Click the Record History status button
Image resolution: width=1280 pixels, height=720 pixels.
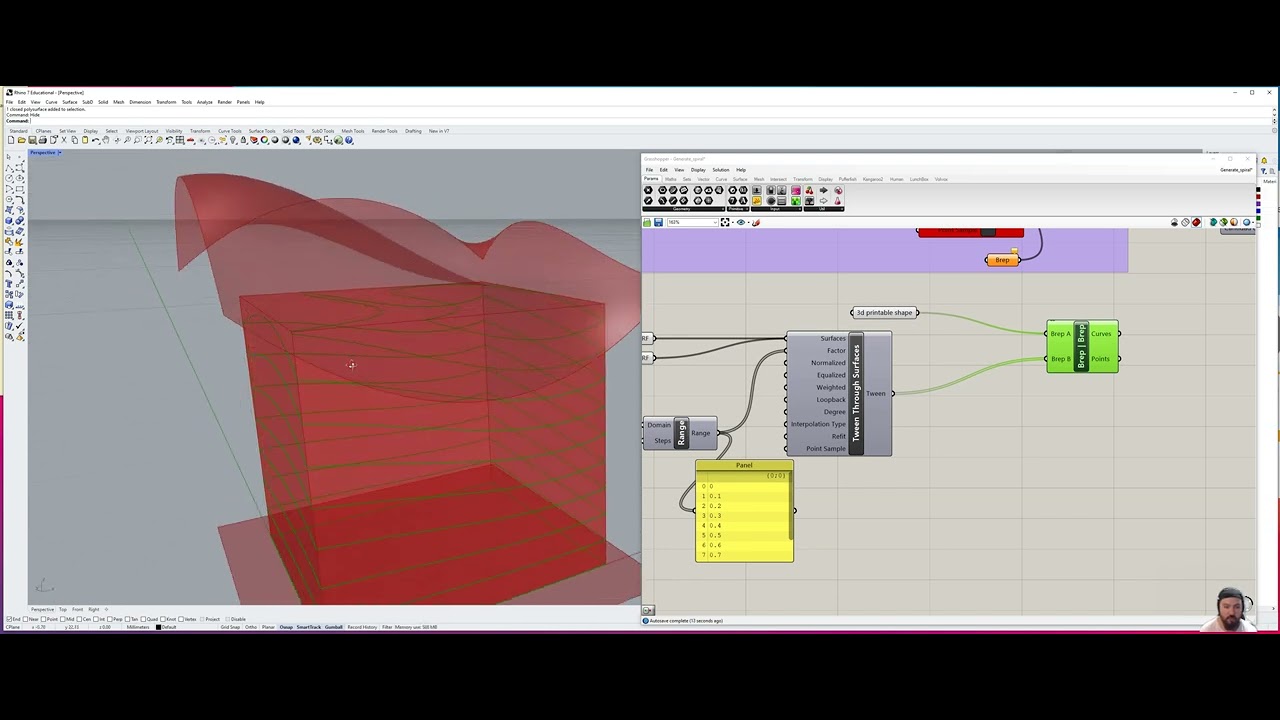click(362, 627)
